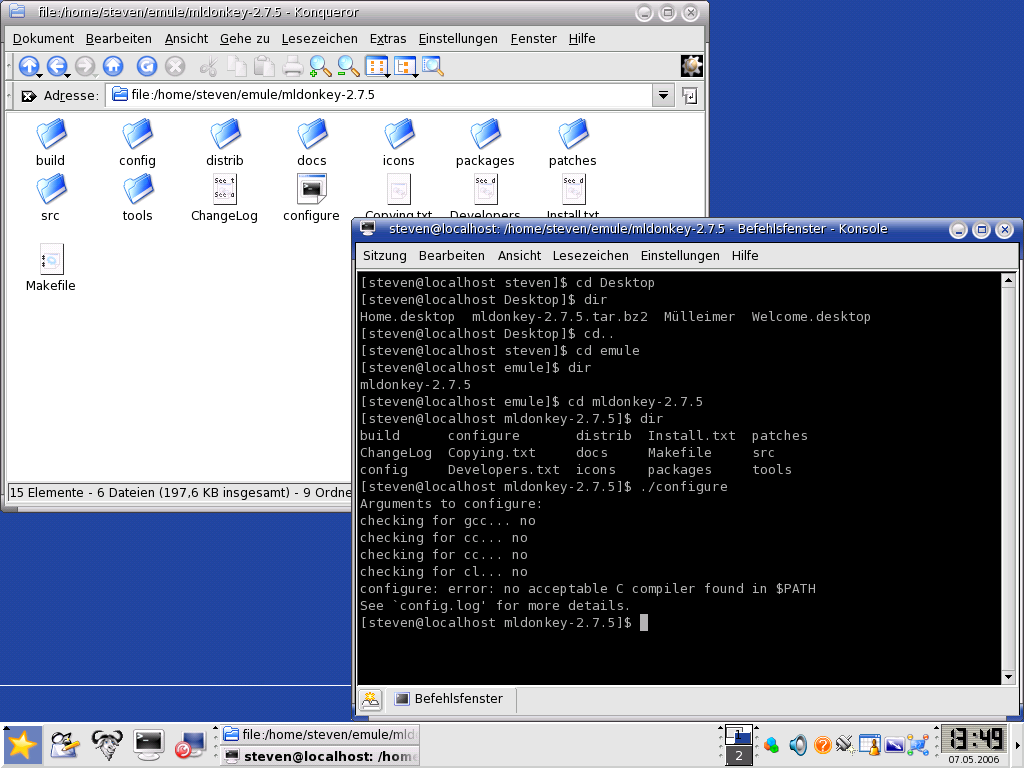1024x768 pixels.
Task: Select the ChangeLog file
Action: click(x=225, y=198)
